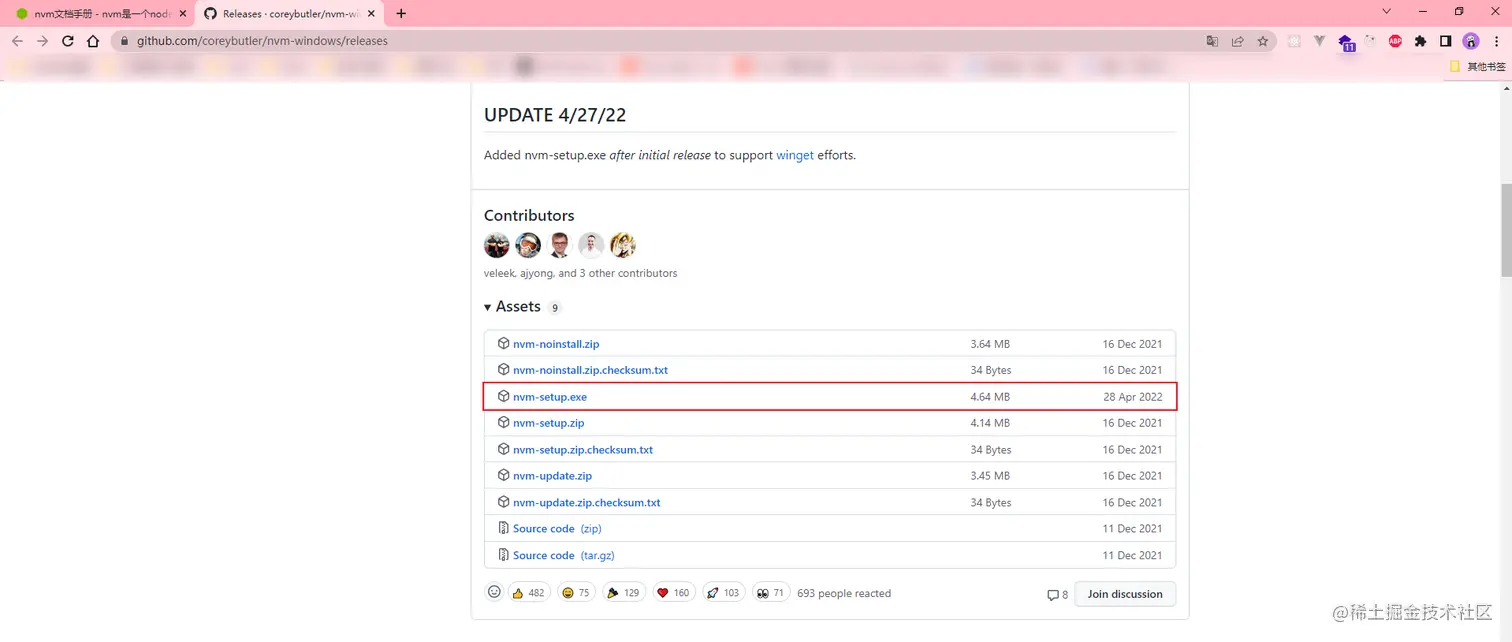Click the browser forward arrow
This screenshot has width=1512, height=642.
(42, 41)
